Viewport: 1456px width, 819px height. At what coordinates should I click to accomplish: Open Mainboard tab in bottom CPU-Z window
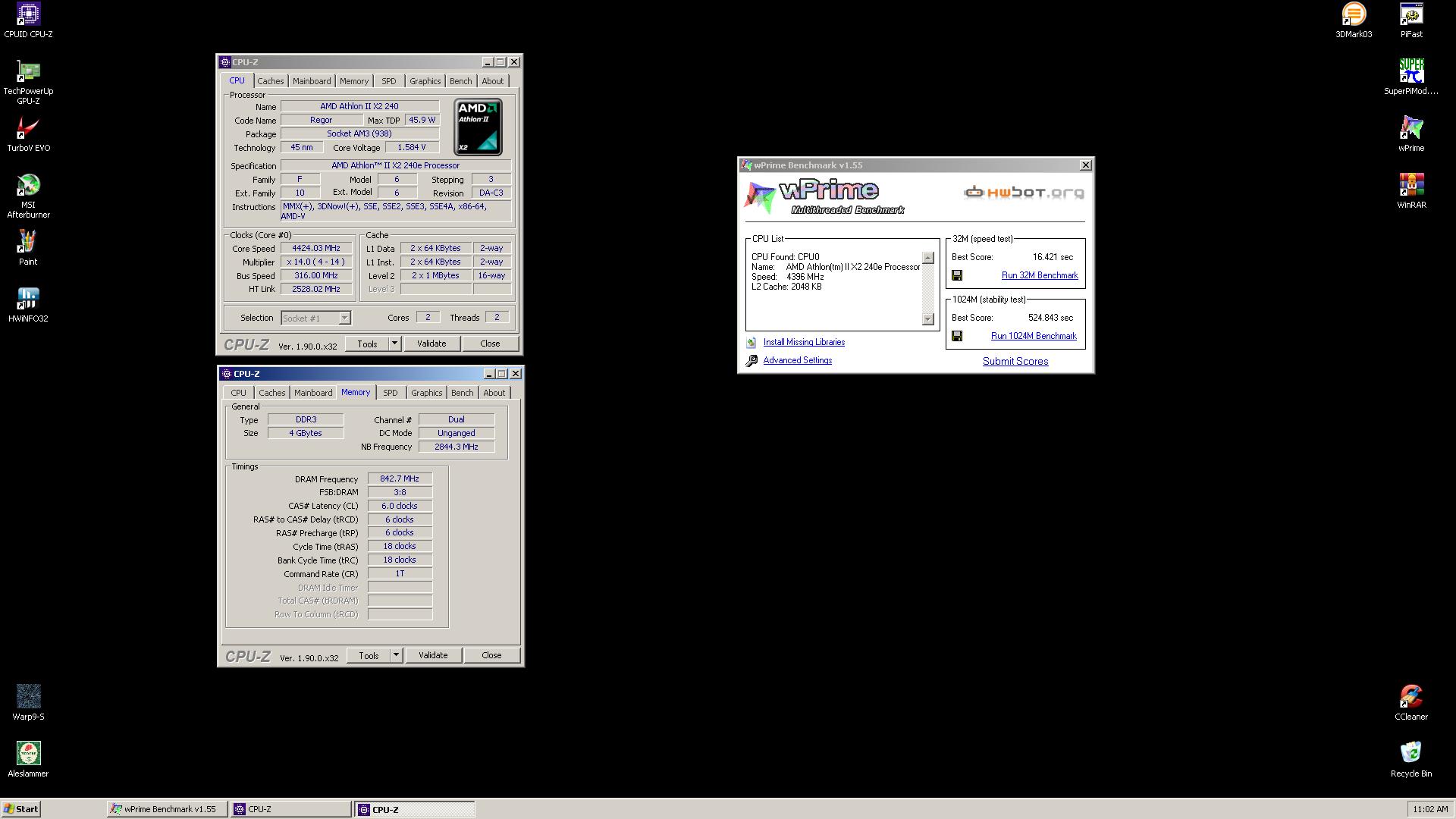click(x=313, y=393)
